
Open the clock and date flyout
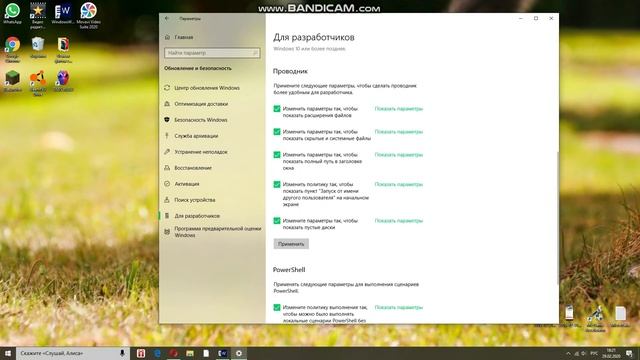[611, 353]
